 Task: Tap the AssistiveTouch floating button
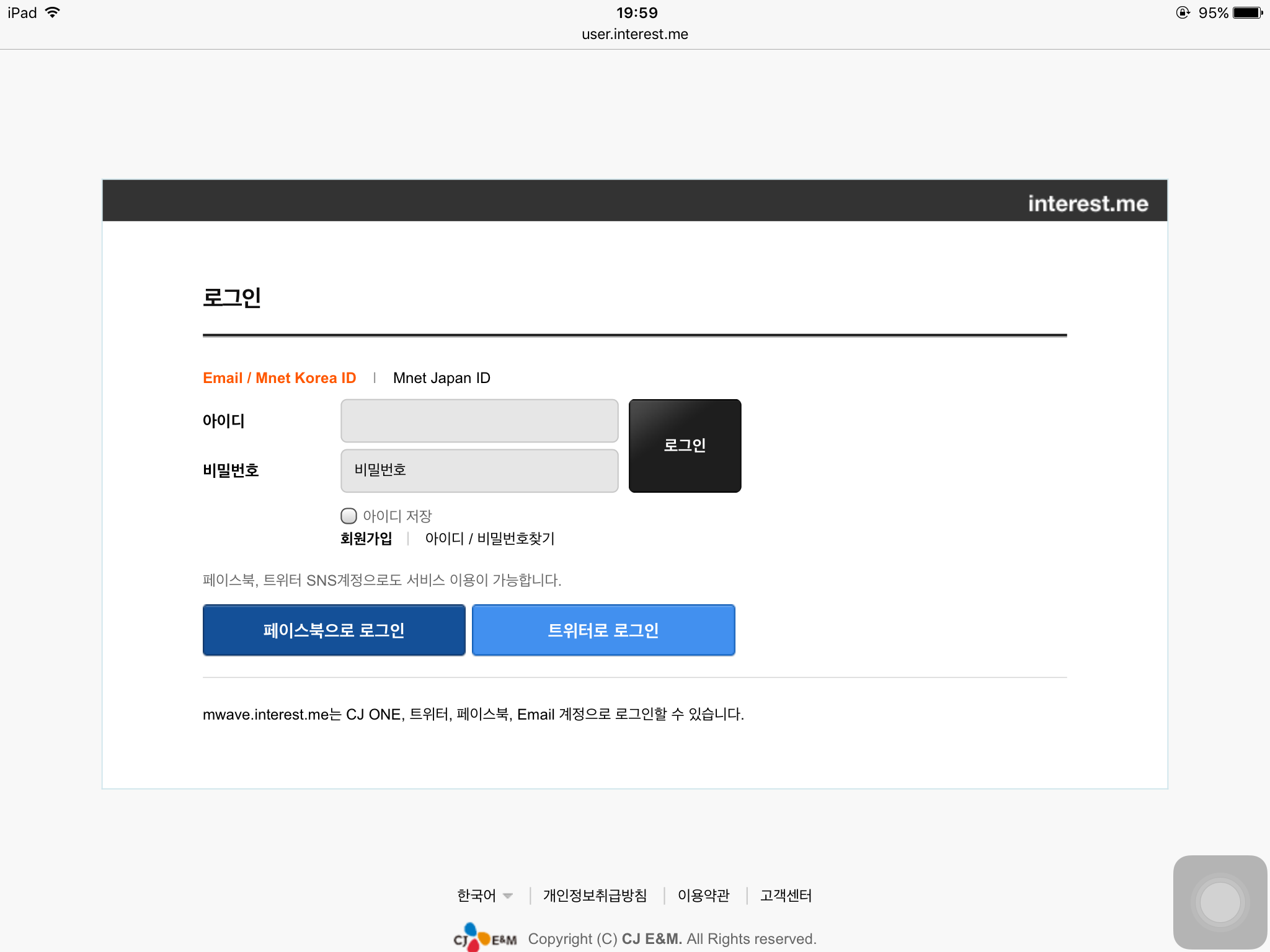tap(1219, 902)
